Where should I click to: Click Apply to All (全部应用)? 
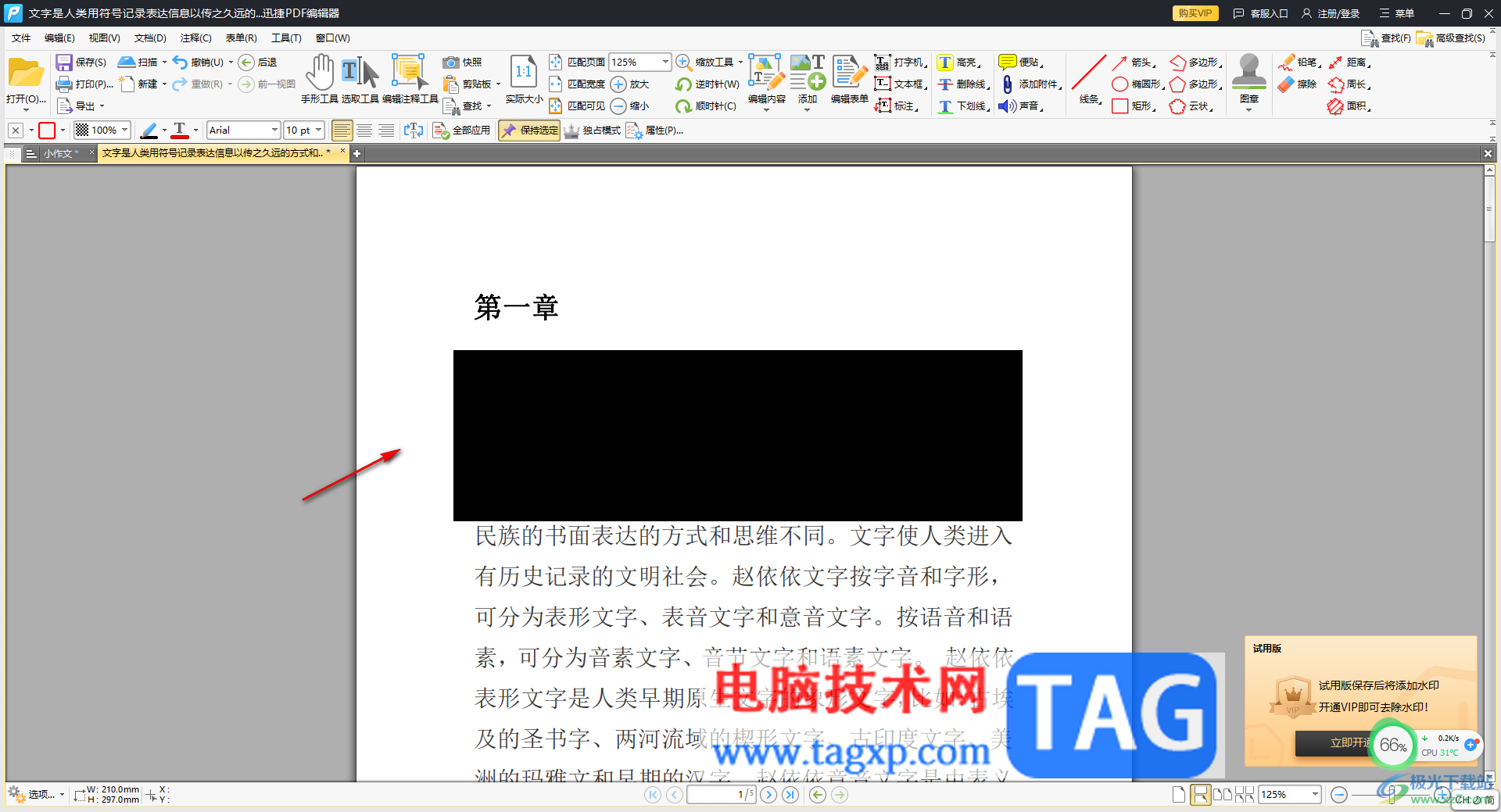click(462, 131)
